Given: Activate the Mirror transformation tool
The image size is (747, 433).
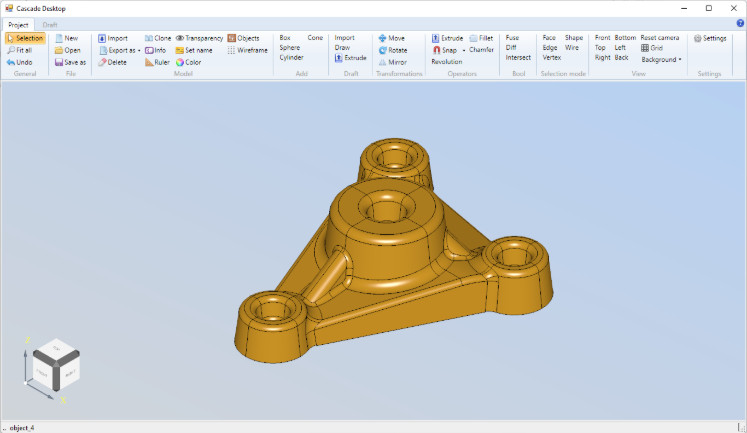Looking at the screenshot, I should (x=393, y=62).
